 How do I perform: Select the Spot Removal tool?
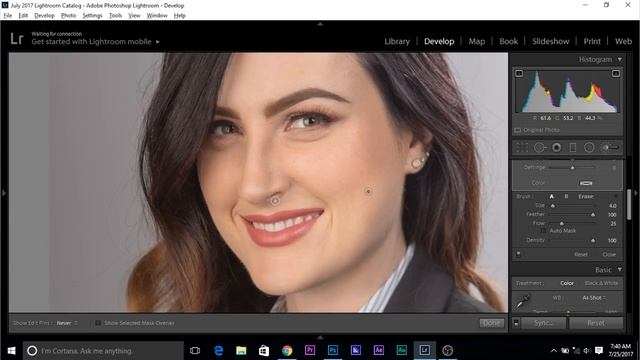[540, 147]
